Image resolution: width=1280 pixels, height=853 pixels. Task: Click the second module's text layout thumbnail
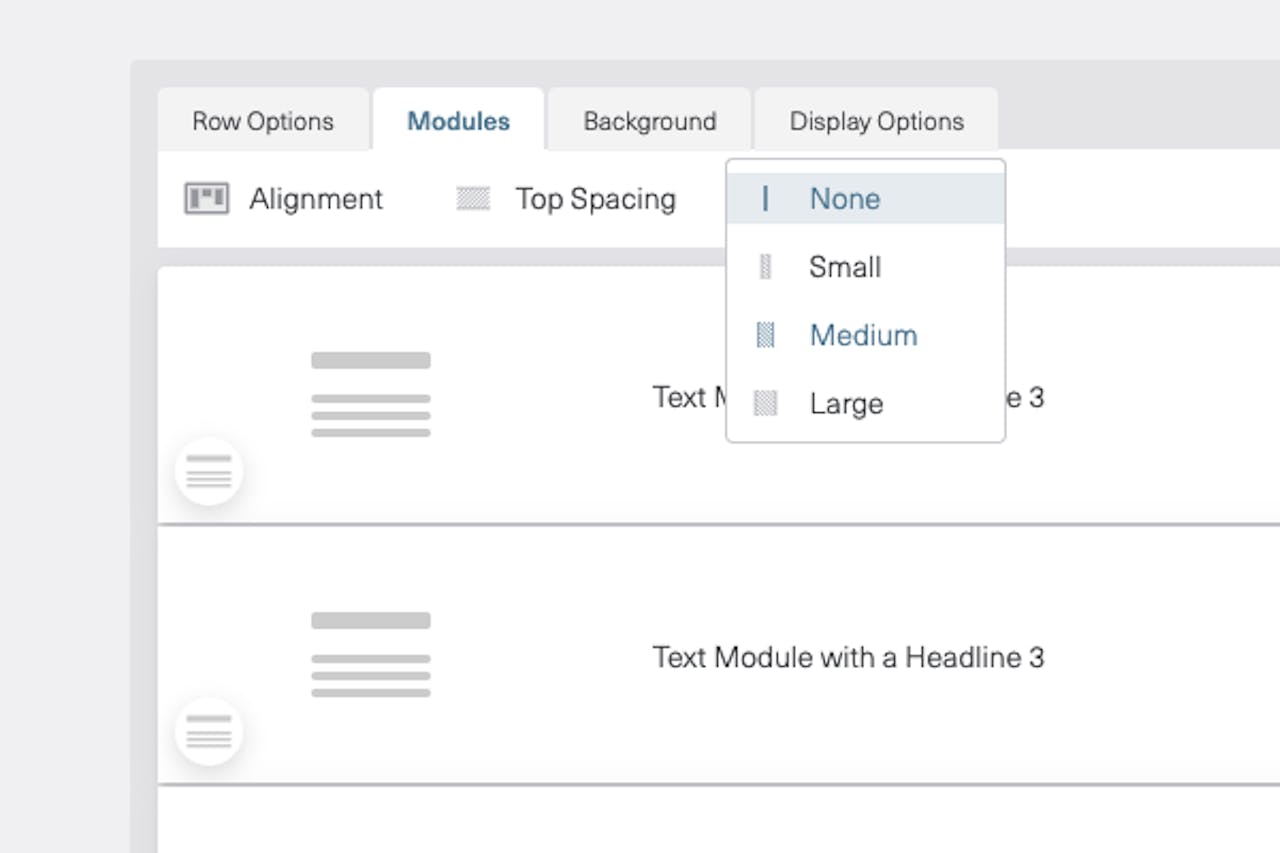371,654
